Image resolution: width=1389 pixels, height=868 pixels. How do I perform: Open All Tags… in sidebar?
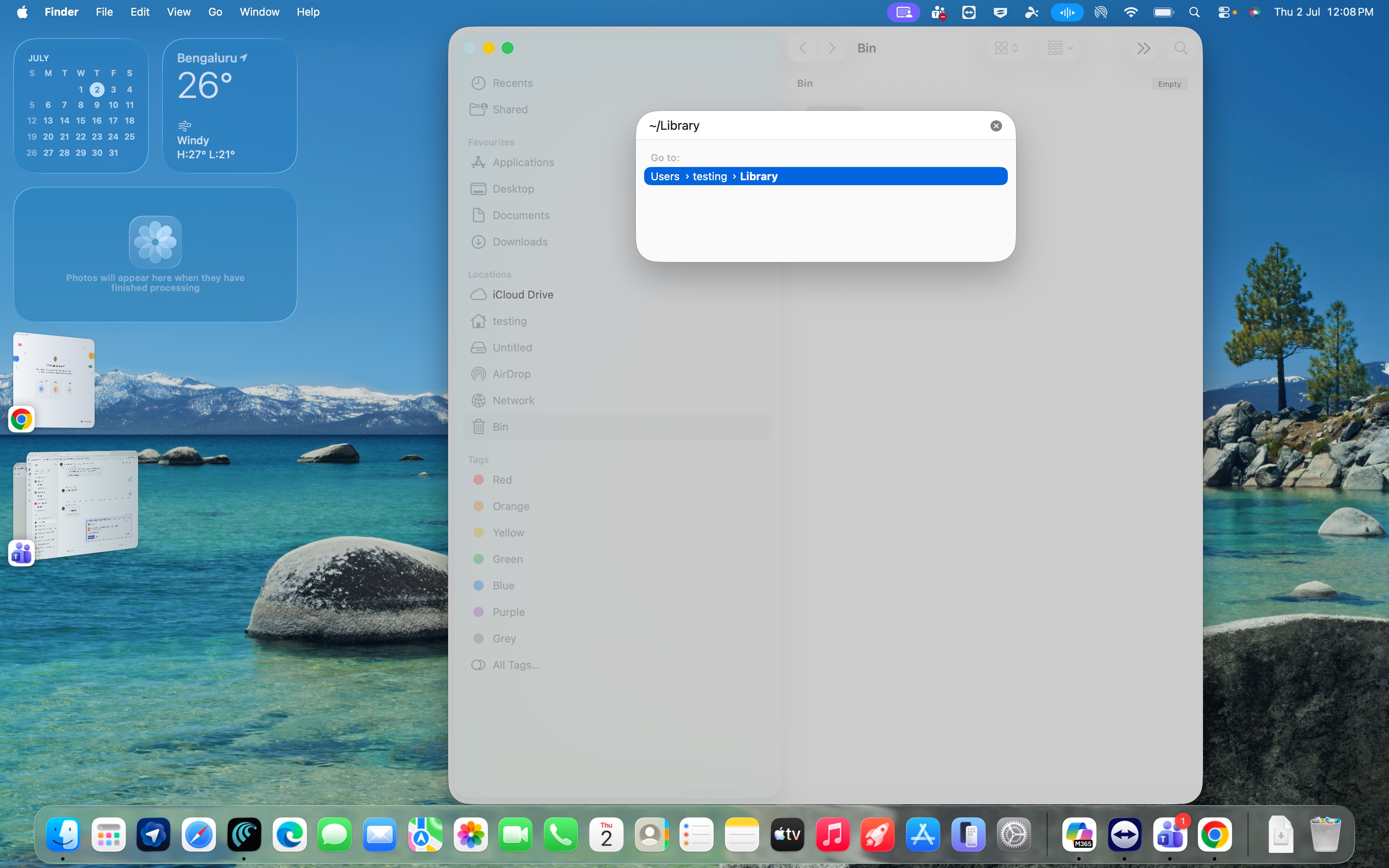pyautogui.click(x=618, y=665)
